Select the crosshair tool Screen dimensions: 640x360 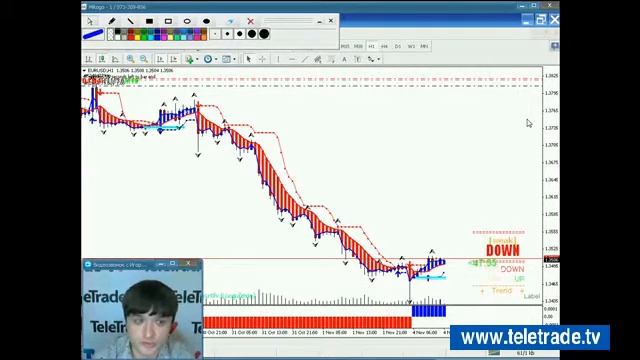[x=262, y=59]
